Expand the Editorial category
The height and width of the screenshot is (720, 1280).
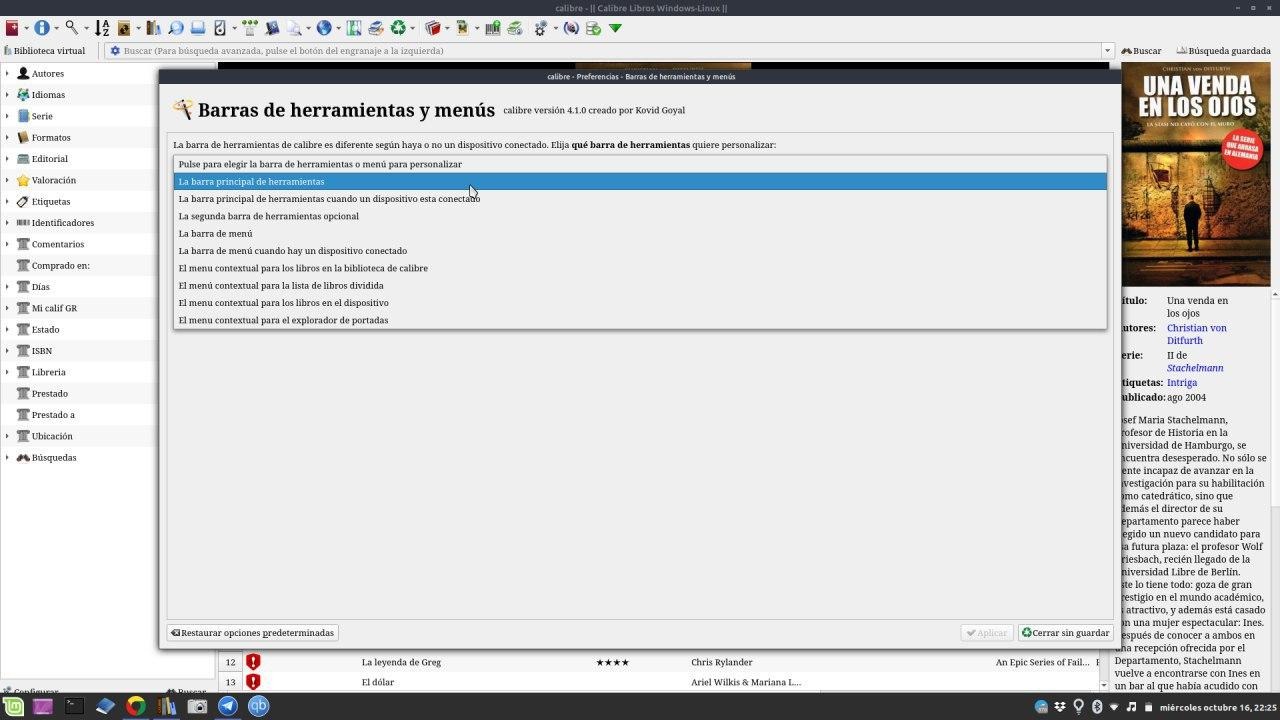[7, 158]
